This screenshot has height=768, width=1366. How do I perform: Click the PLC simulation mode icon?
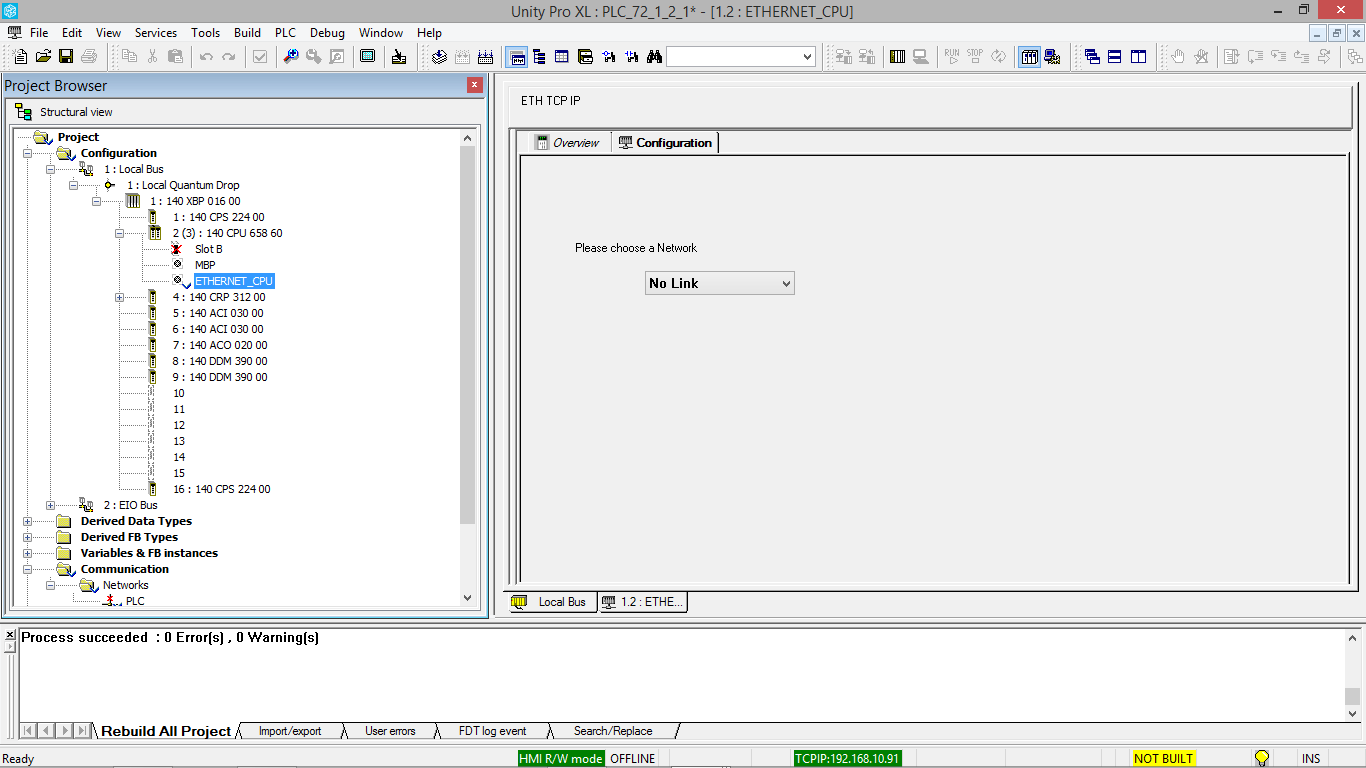[1052, 57]
